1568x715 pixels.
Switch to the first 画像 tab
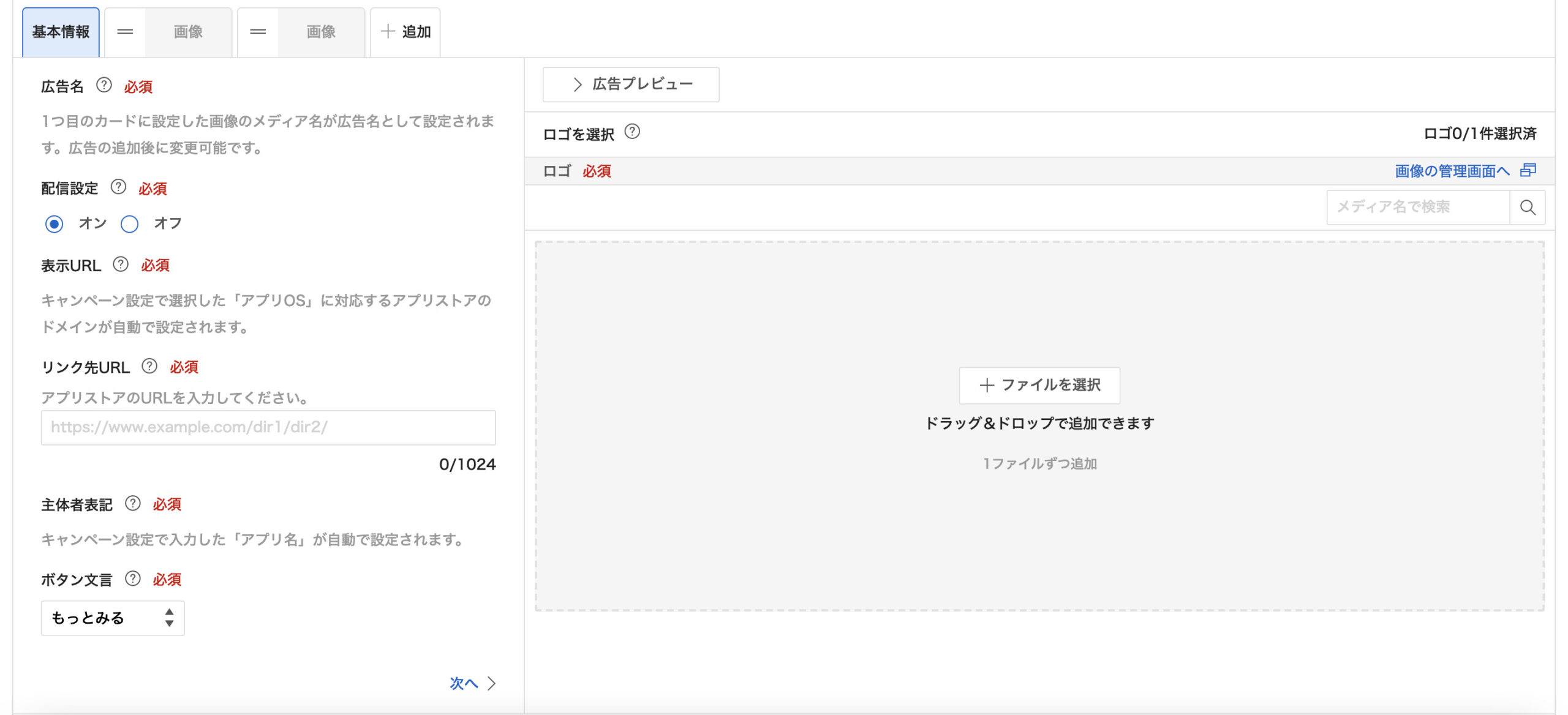(x=188, y=32)
